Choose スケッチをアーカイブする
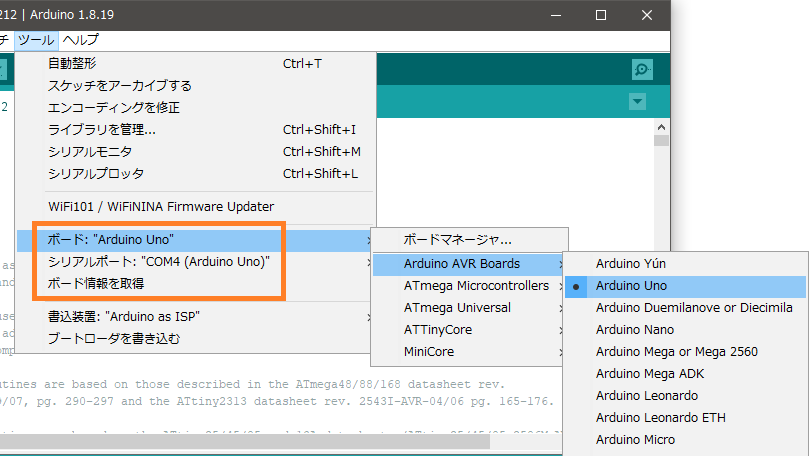 point(195,85)
